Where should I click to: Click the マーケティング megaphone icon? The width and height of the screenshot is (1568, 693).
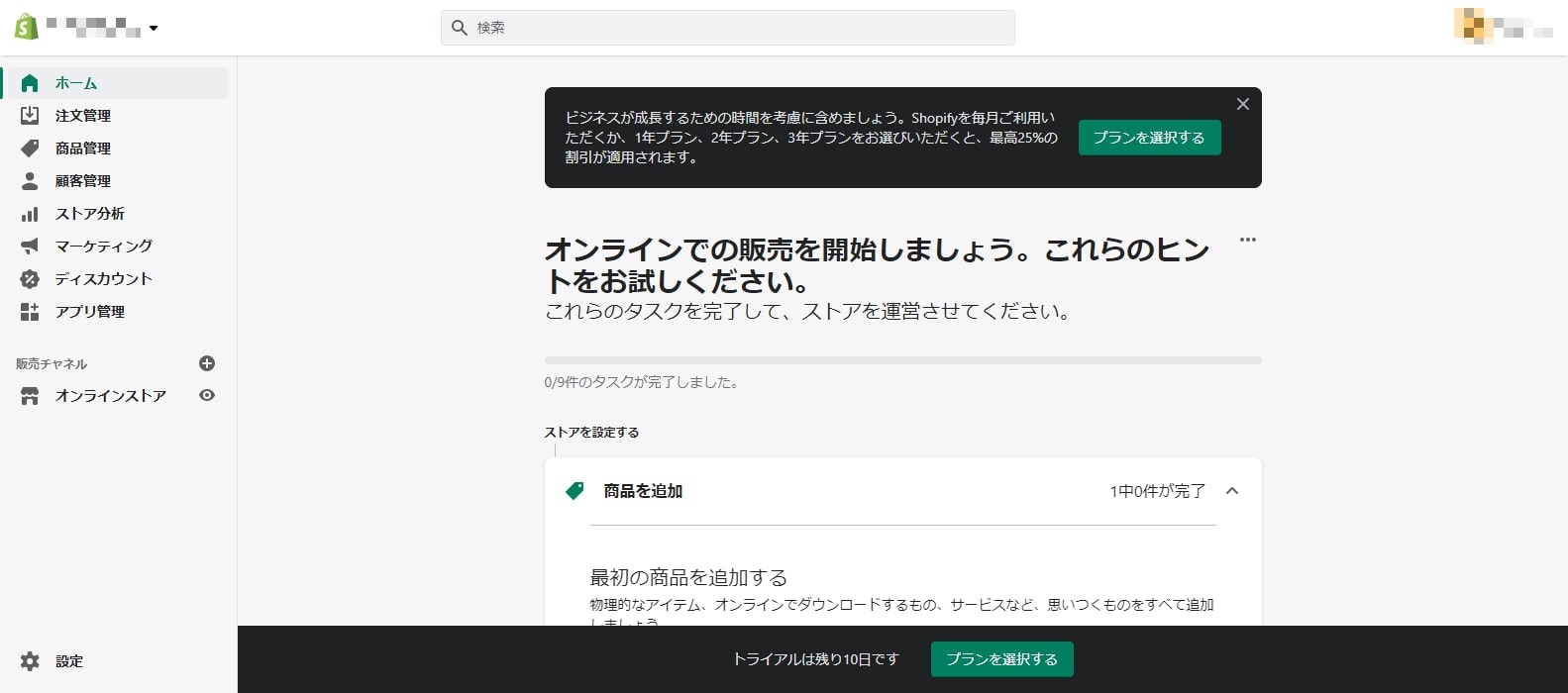click(30, 247)
